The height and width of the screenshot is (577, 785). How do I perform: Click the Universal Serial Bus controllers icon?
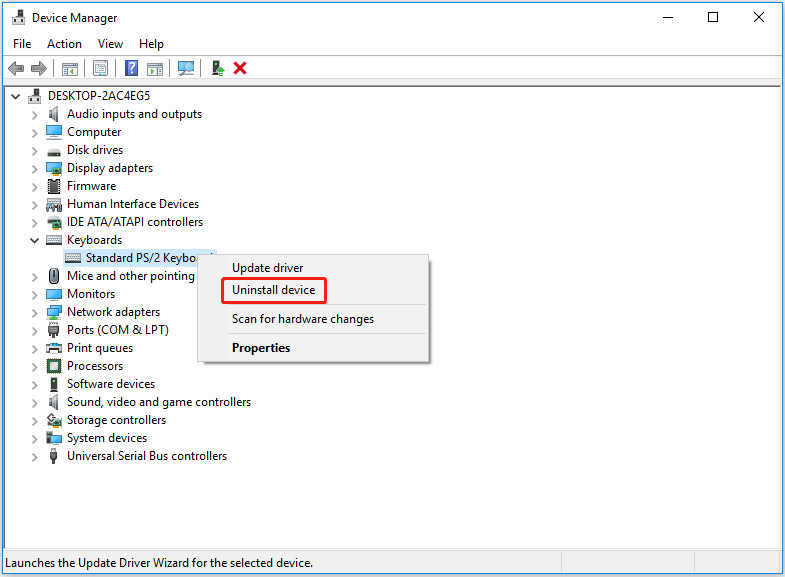tap(54, 456)
